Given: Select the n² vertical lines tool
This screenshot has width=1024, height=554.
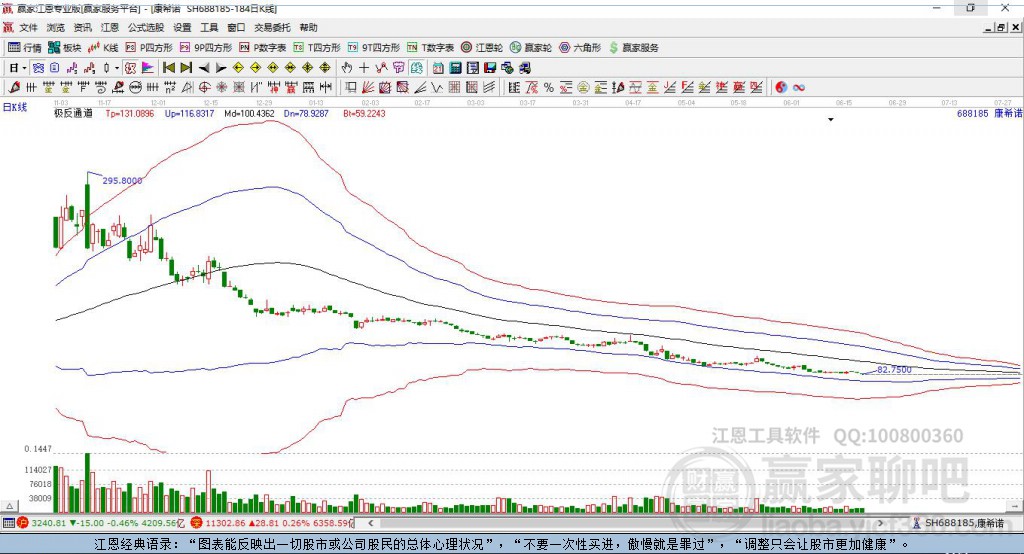Looking at the screenshot, I should pos(170,87).
